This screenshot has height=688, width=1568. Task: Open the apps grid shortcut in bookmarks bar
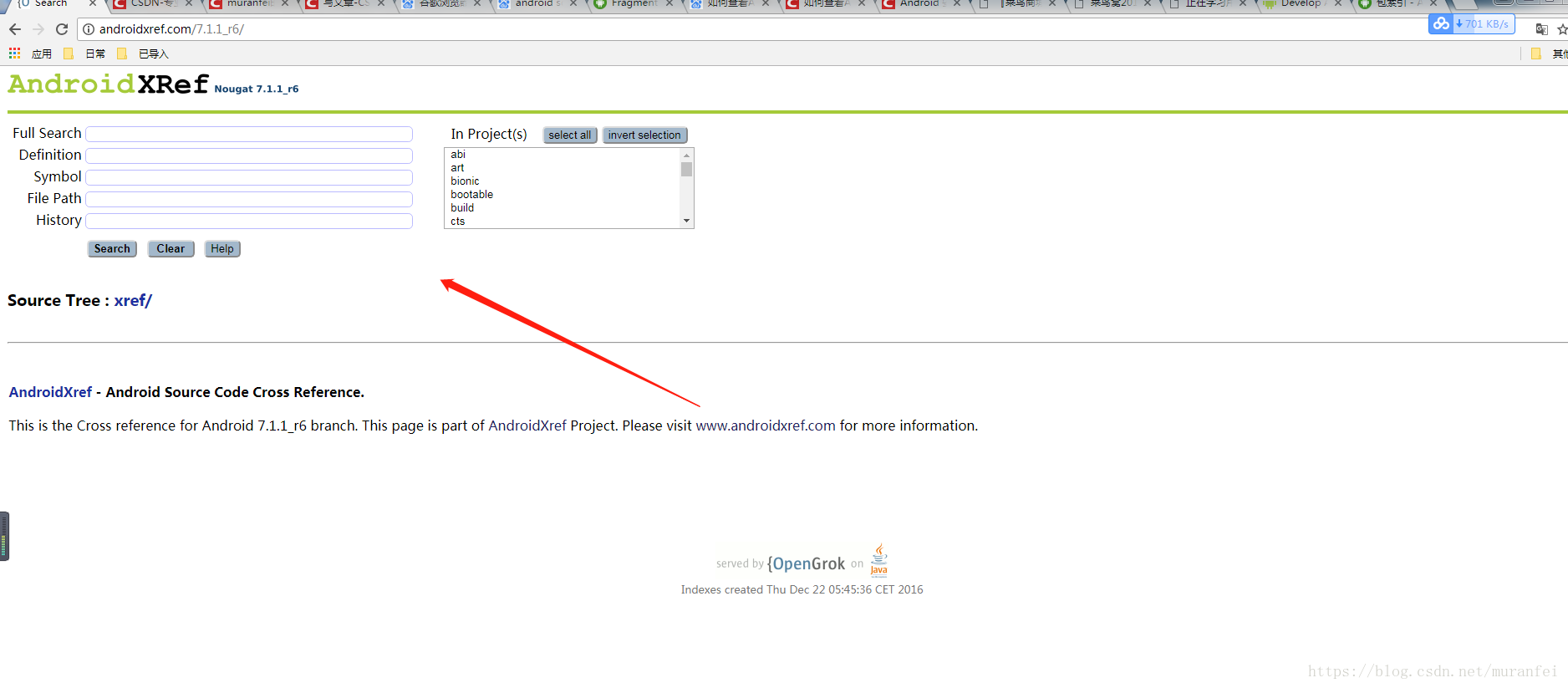coord(14,54)
